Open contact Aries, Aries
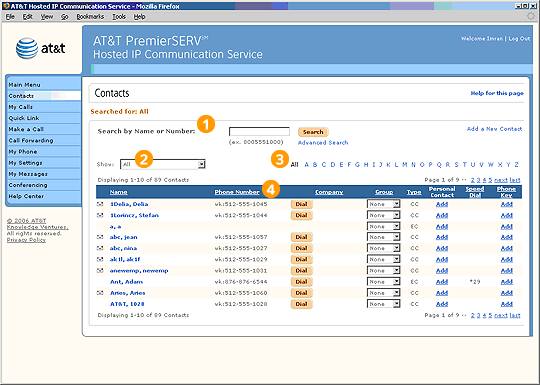The width and height of the screenshot is (540, 385). [x=127, y=293]
